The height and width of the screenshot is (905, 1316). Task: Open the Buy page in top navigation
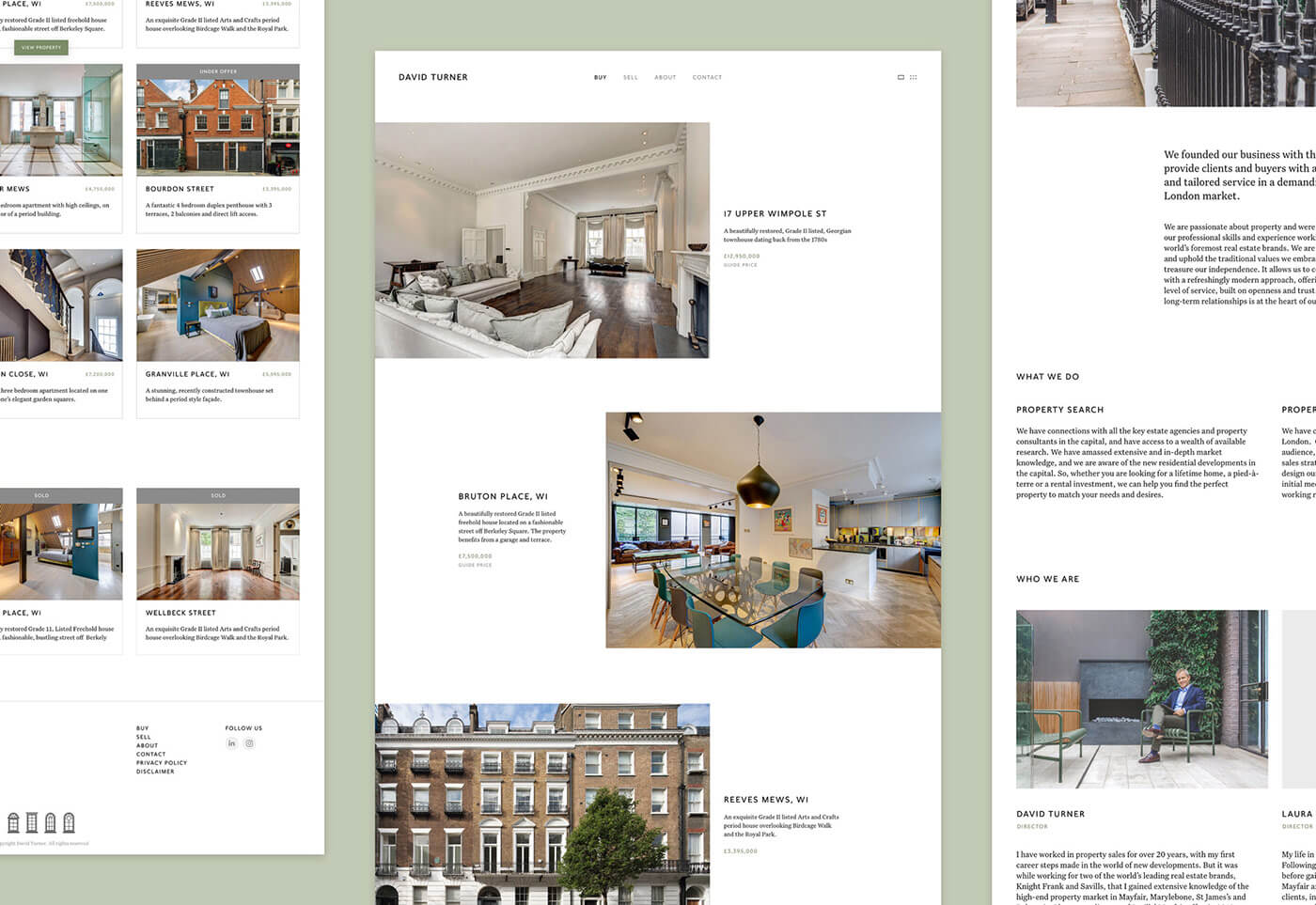point(600,77)
